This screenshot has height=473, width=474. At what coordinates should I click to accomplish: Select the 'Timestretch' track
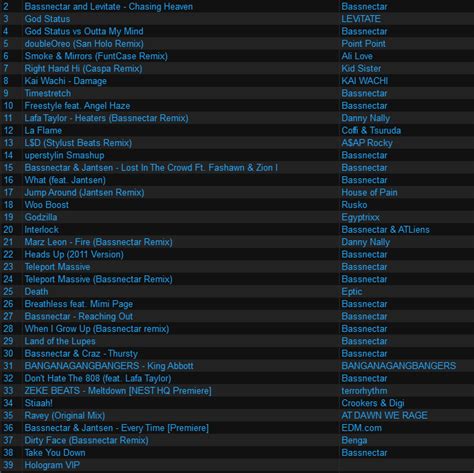point(48,93)
